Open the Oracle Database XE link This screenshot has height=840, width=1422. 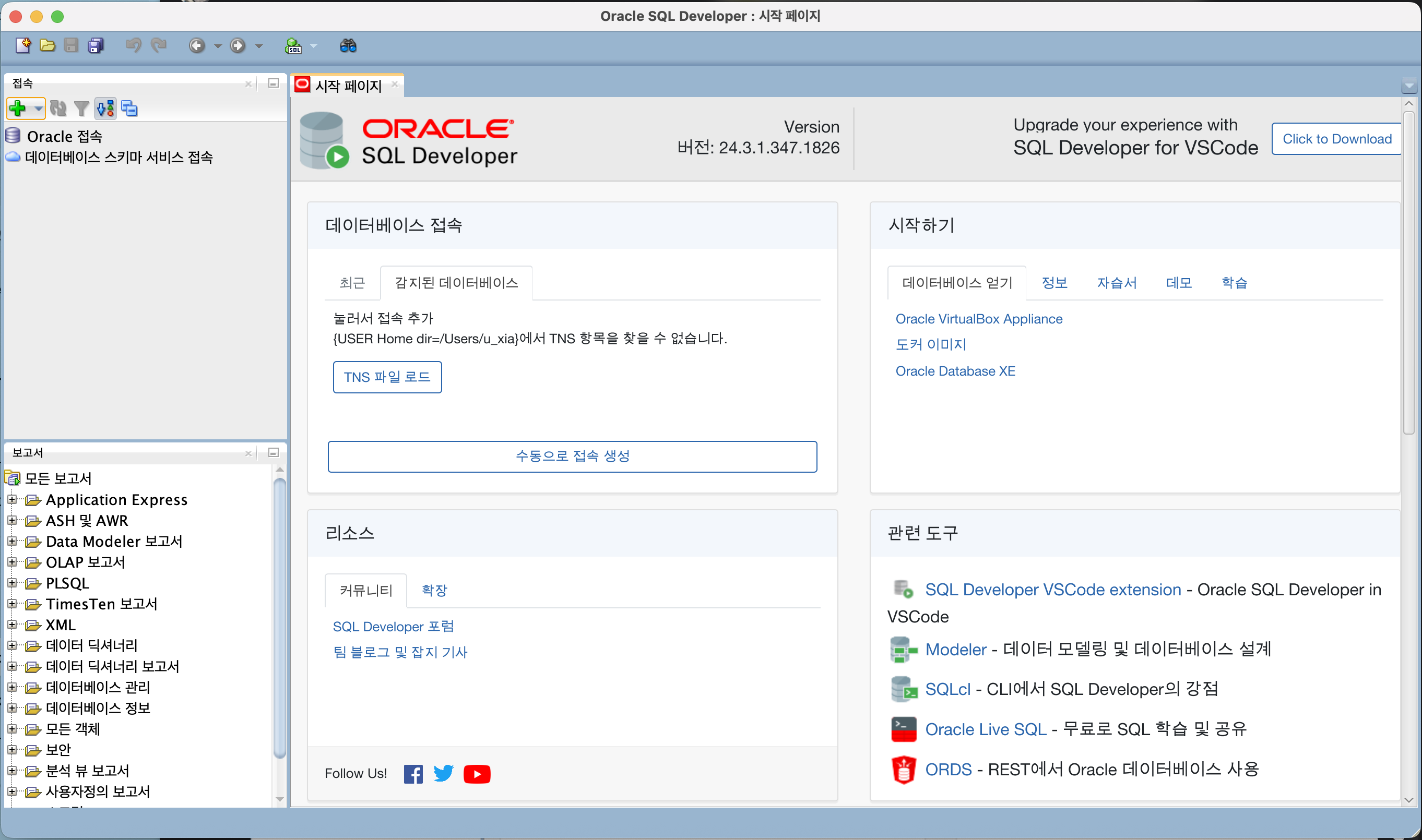pos(955,371)
